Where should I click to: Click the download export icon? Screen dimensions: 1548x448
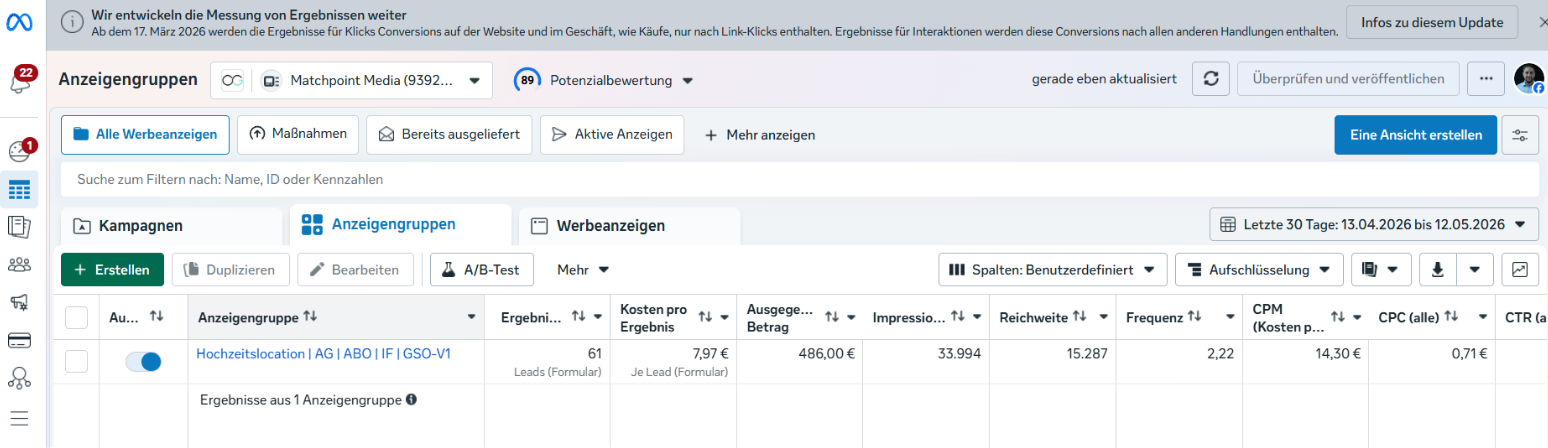pyautogui.click(x=1438, y=269)
